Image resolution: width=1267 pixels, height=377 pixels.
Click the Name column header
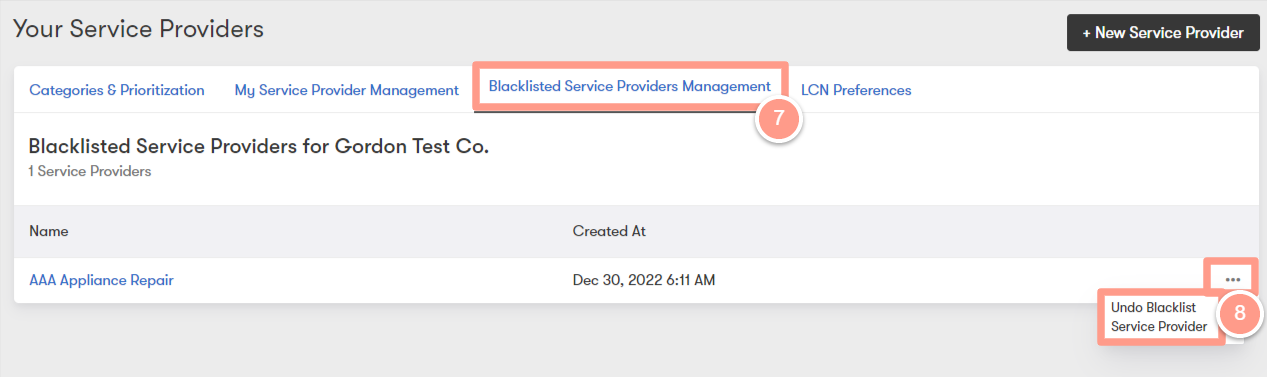coord(49,231)
